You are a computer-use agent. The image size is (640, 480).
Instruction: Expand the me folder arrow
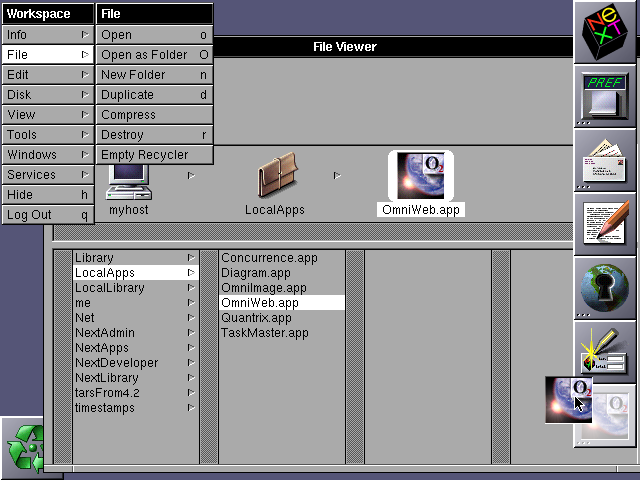coord(191,303)
